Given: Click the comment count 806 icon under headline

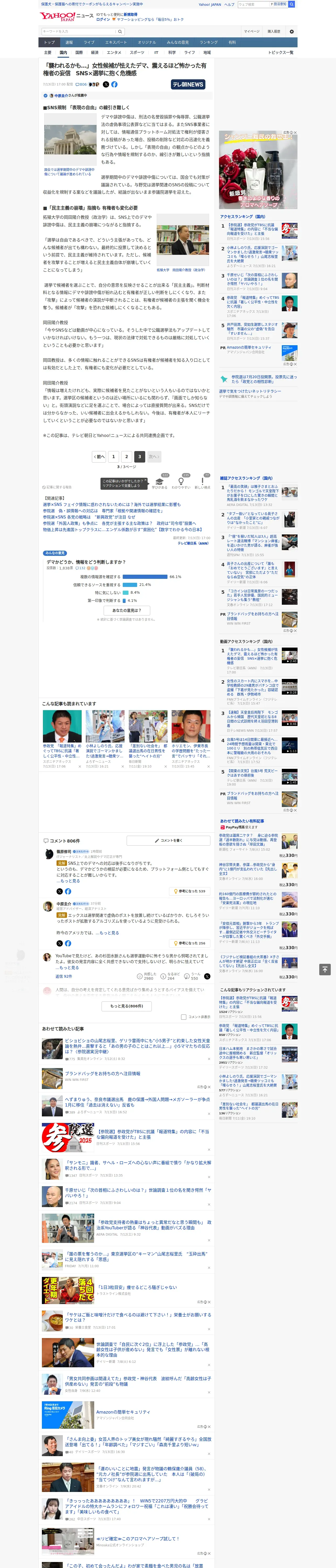Looking at the screenshot, I should pos(81,85).
